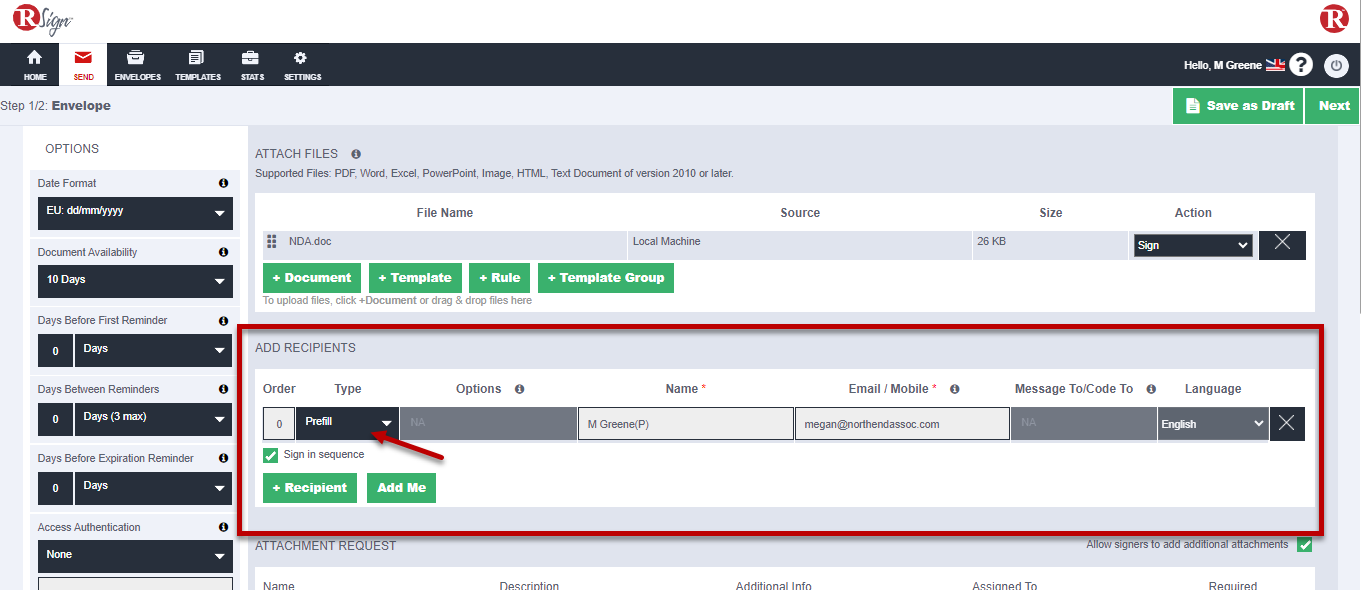Delete the M Greene recipient row
Screen dimensions: 1361x590
point(1286,424)
